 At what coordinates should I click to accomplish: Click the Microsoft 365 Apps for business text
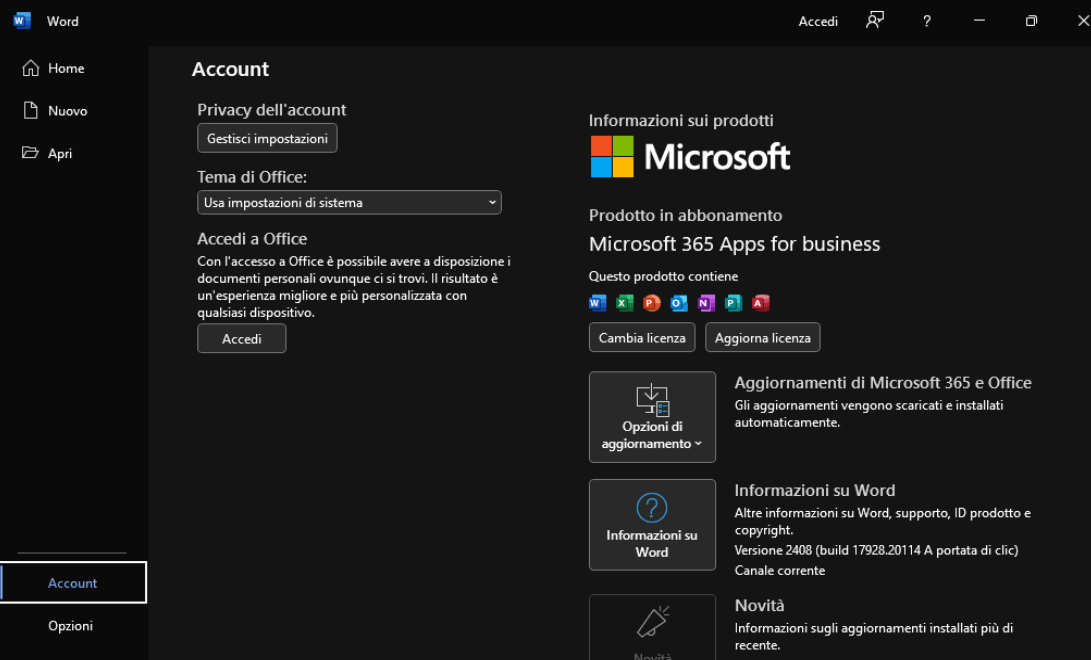click(735, 244)
